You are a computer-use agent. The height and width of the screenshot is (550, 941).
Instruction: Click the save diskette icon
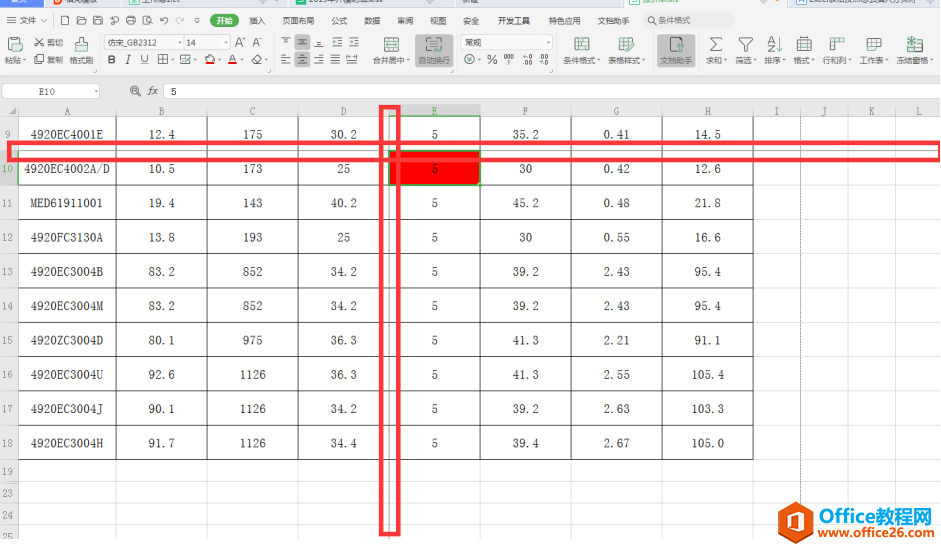[x=98, y=20]
